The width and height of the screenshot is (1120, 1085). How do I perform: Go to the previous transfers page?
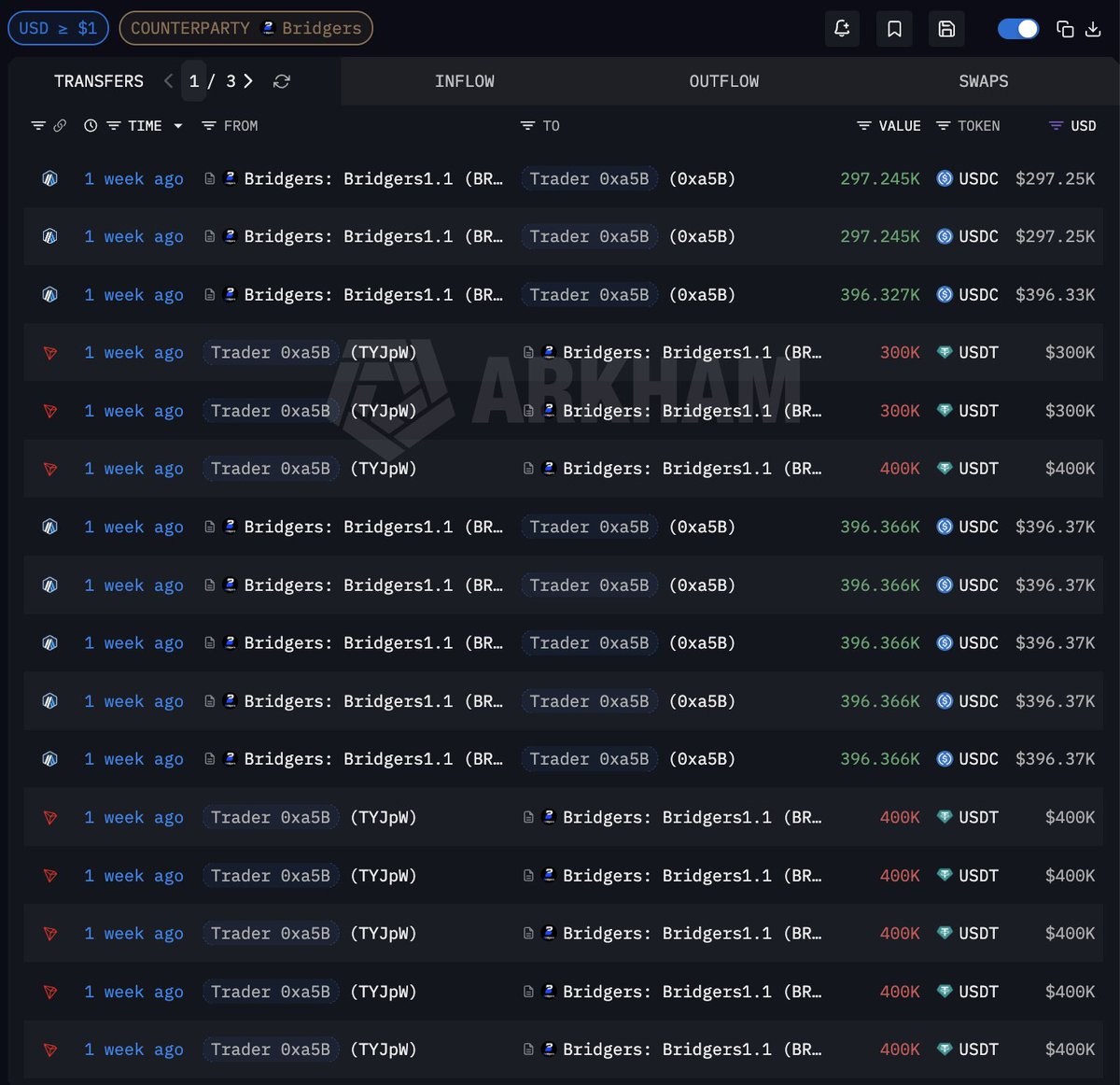168,81
